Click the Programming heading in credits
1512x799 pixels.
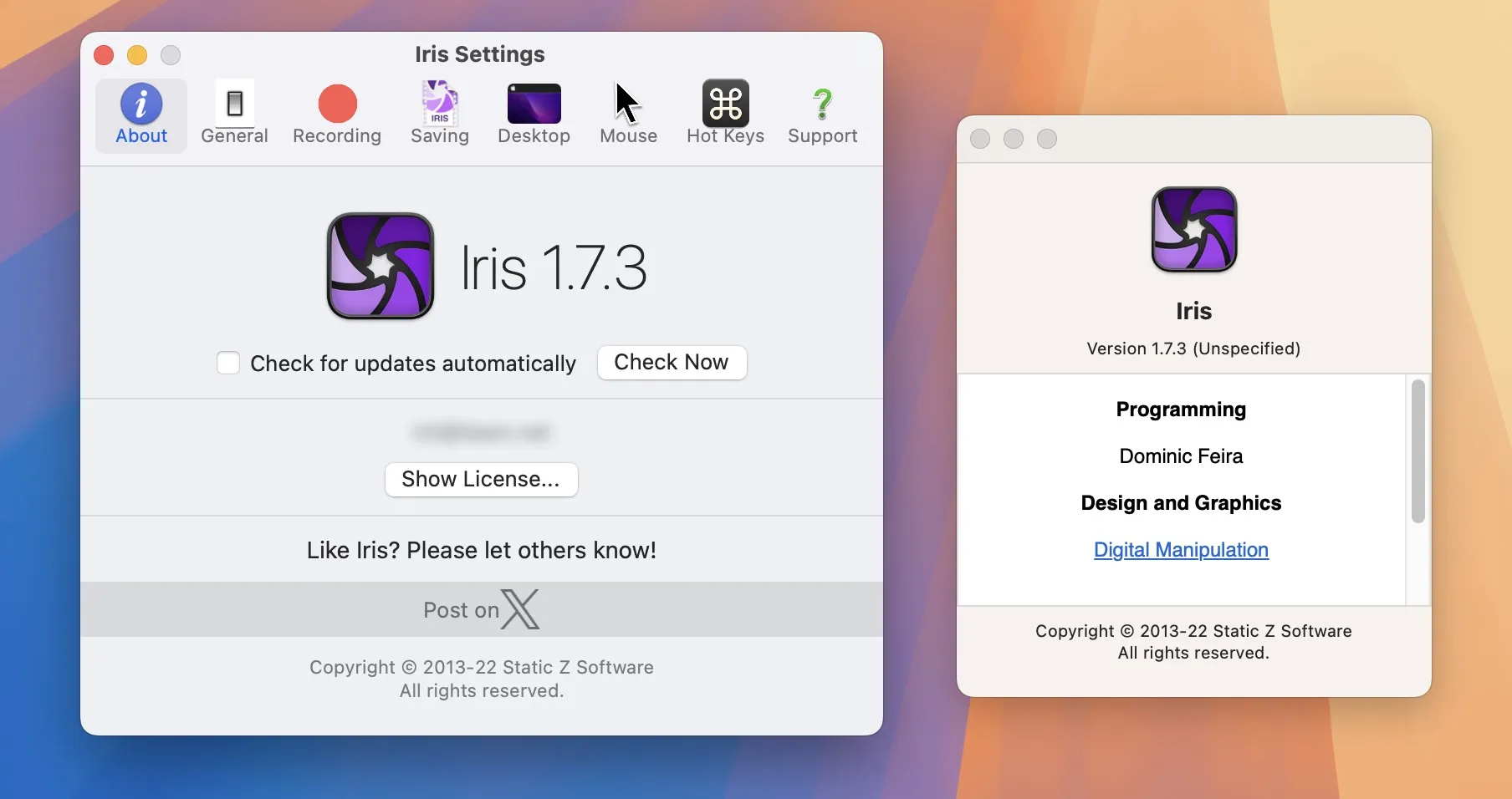(x=1181, y=410)
